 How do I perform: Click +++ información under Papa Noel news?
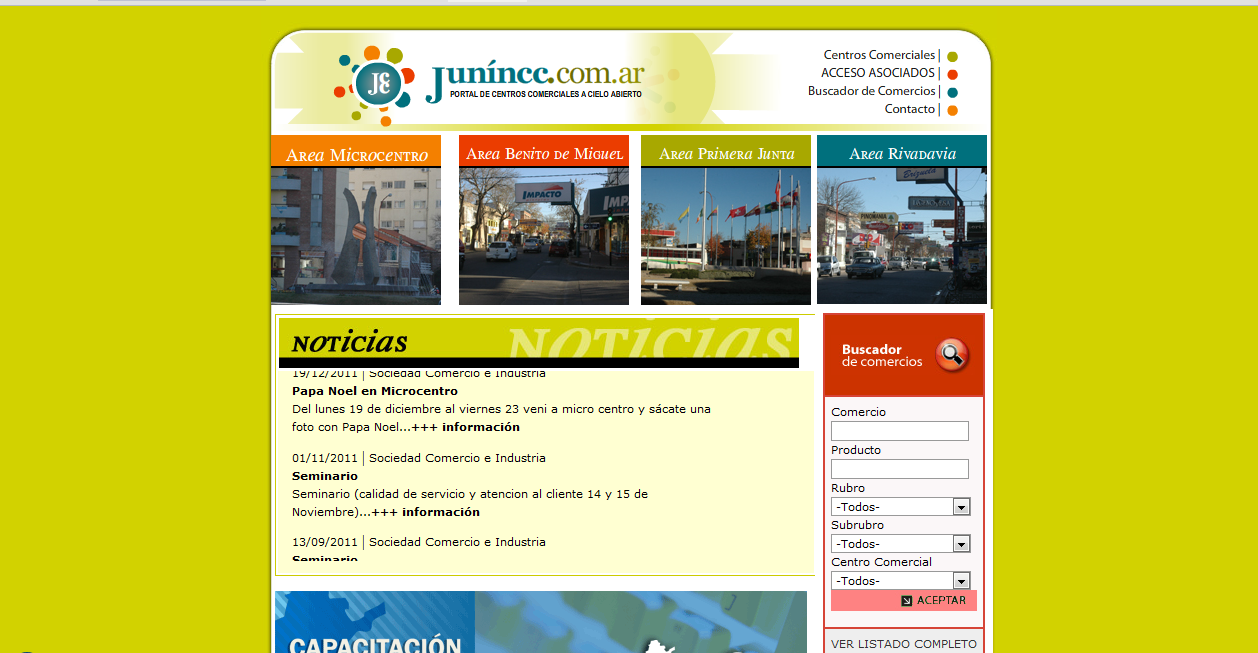pyautogui.click(x=465, y=427)
